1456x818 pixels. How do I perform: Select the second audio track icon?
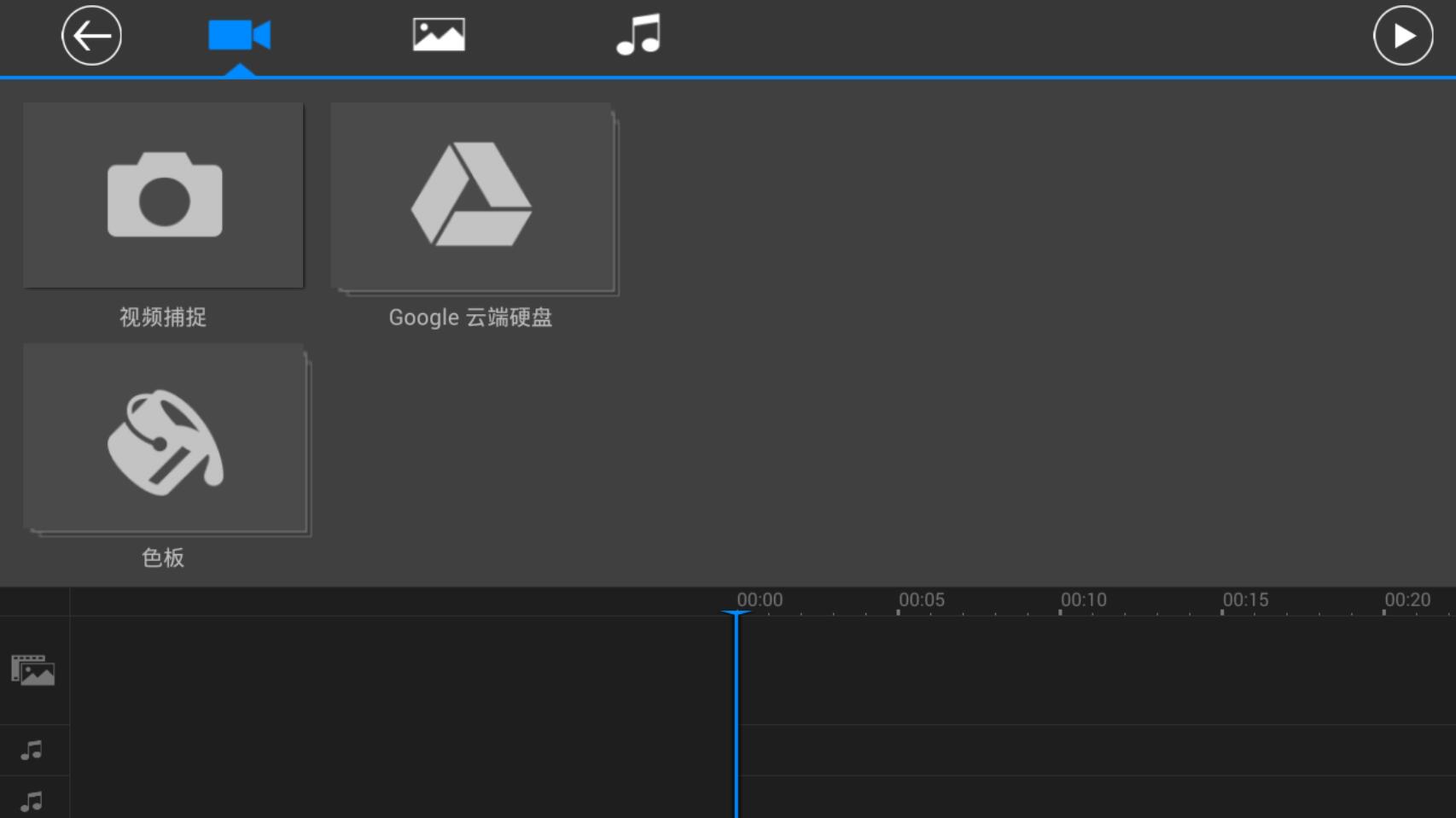(x=32, y=801)
